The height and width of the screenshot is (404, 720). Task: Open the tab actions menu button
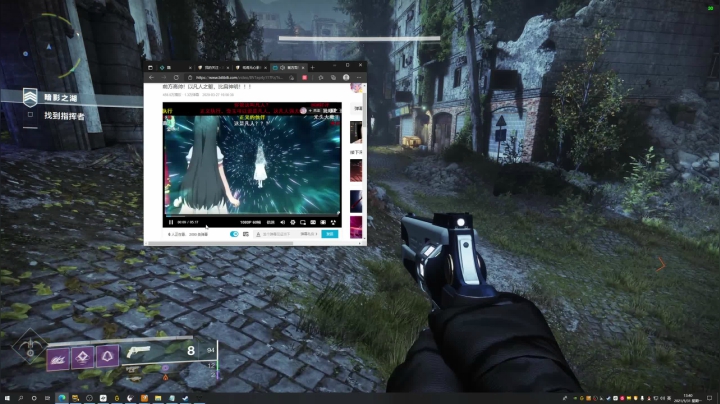150,67
